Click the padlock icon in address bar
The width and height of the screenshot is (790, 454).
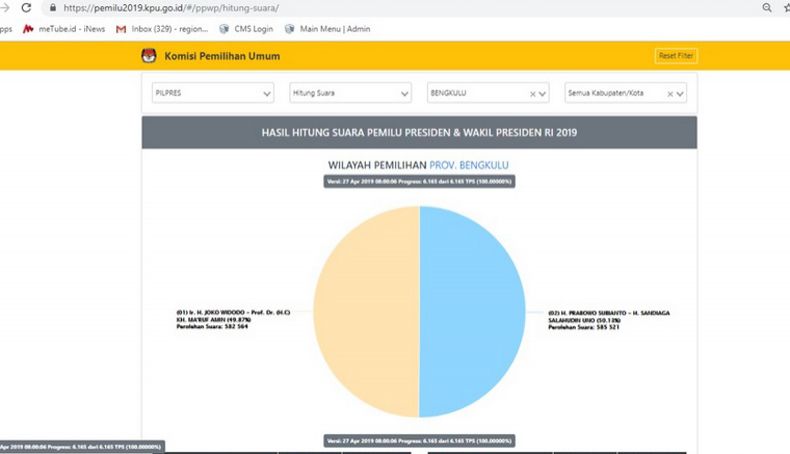[x=52, y=8]
